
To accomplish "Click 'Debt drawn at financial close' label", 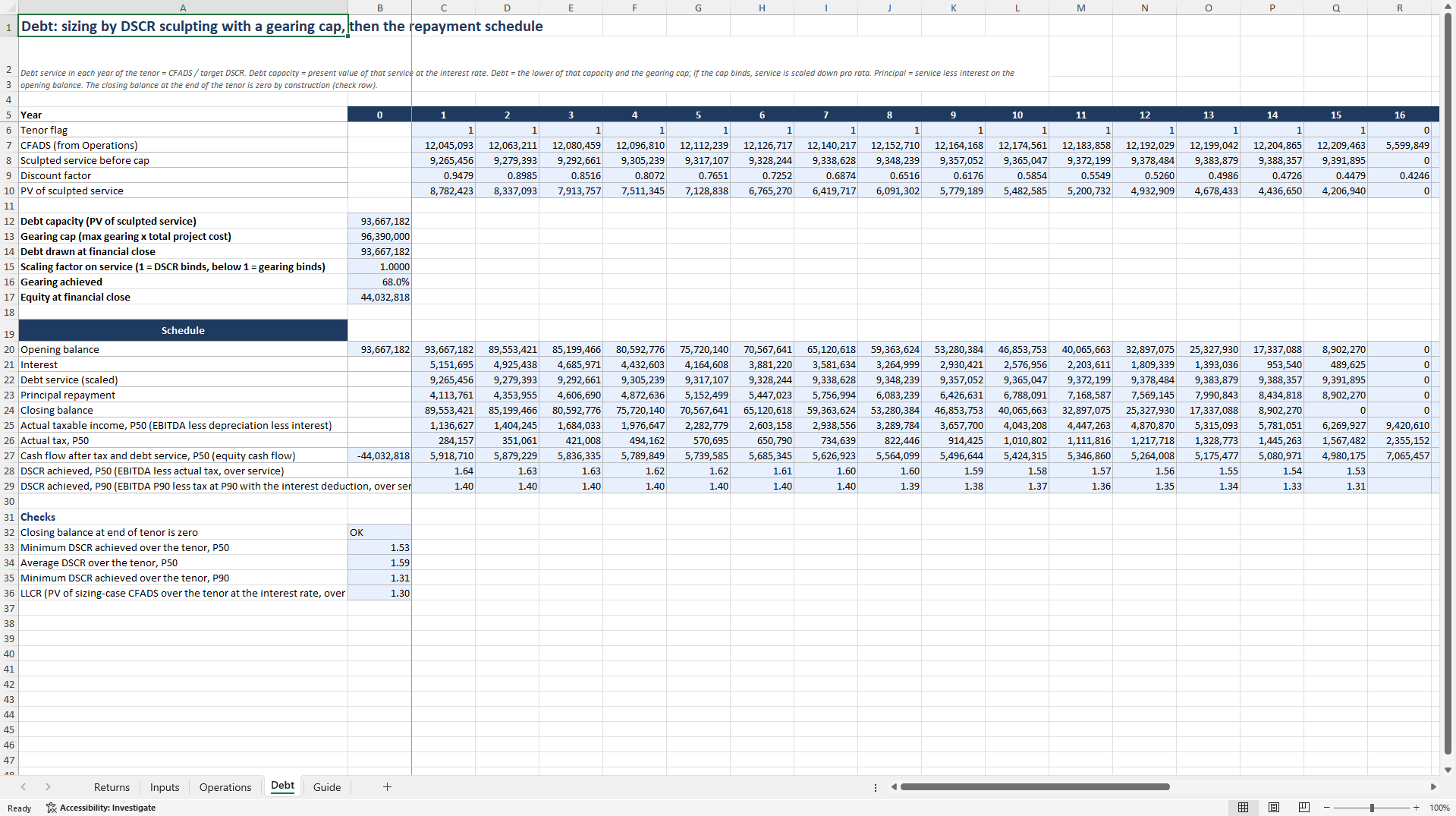I will (183, 251).
